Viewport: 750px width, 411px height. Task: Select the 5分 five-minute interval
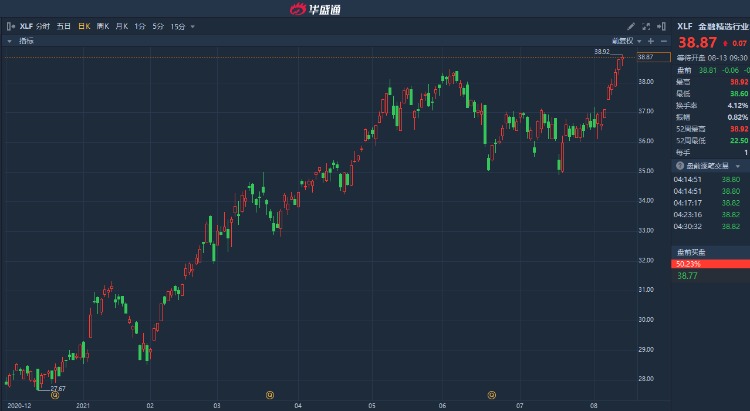pos(158,26)
